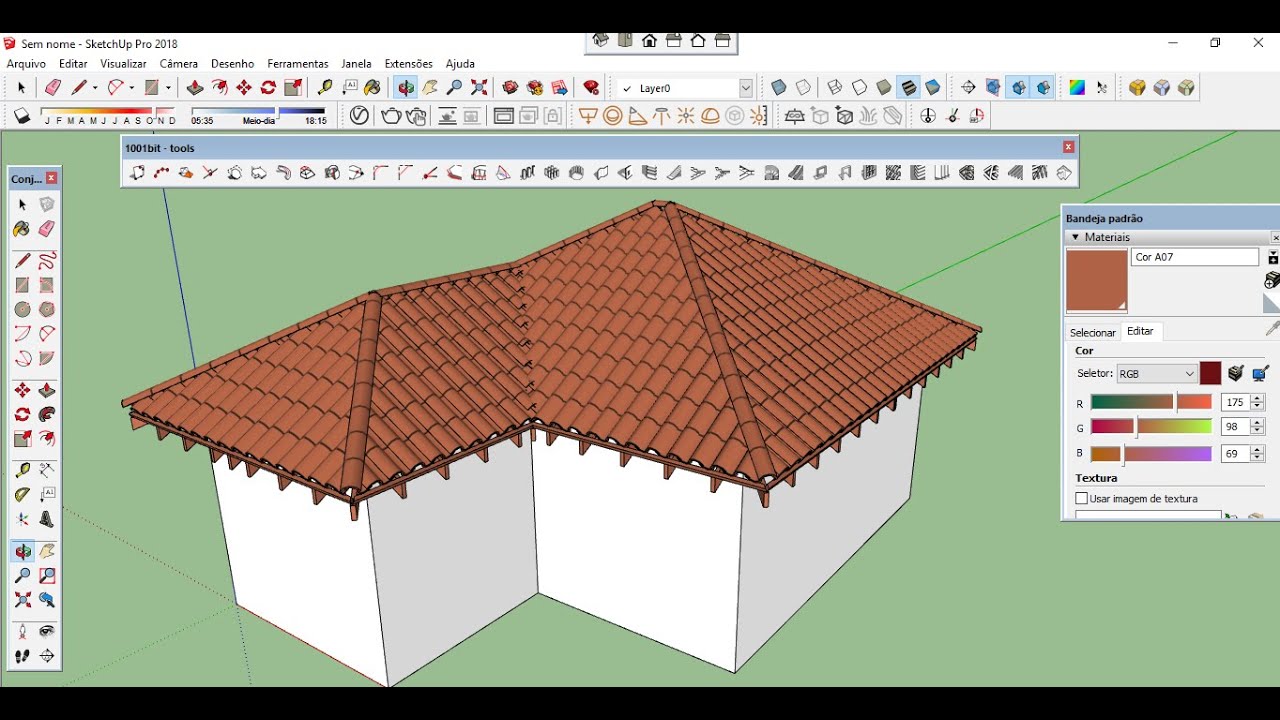Image resolution: width=1280 pixels, height=720 pixels.
Task: Increment the G value stepper
Action: (1257, 423)
